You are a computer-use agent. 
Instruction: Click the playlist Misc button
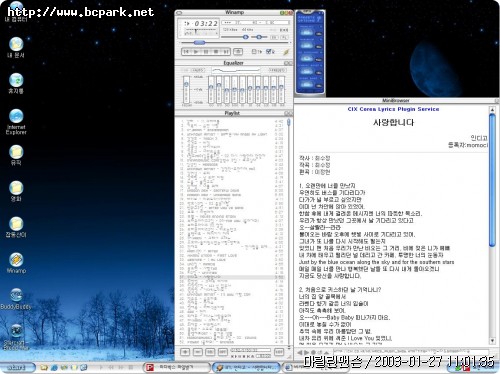[223, 352]
